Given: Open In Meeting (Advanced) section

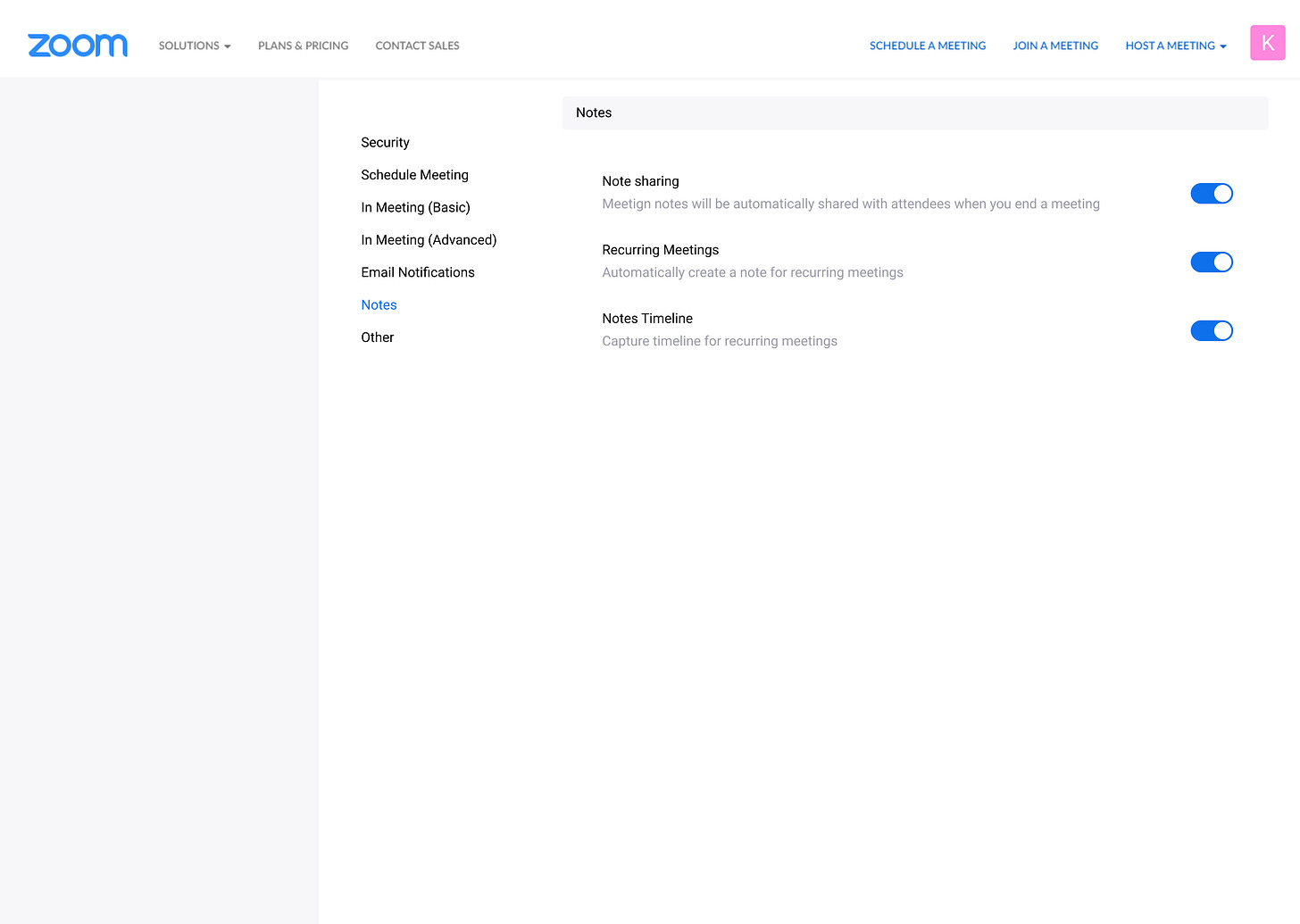Looking at the screenshot, I should point(429,240).
